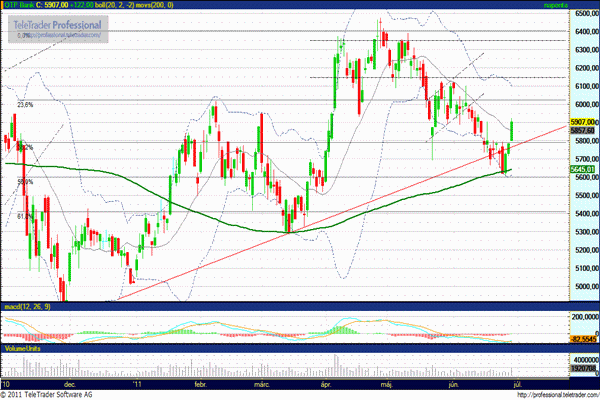Image resolution: width=600 pixels, height=400 pixels.
Task: Click the 'febr.' date on time axis
Action: [x=200, y=383]
